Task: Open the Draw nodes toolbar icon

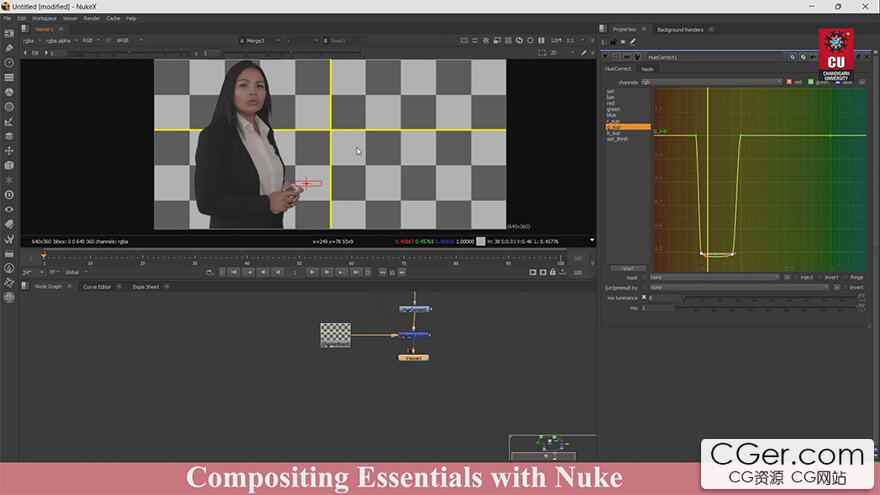Action: click(x=9, y=48)
